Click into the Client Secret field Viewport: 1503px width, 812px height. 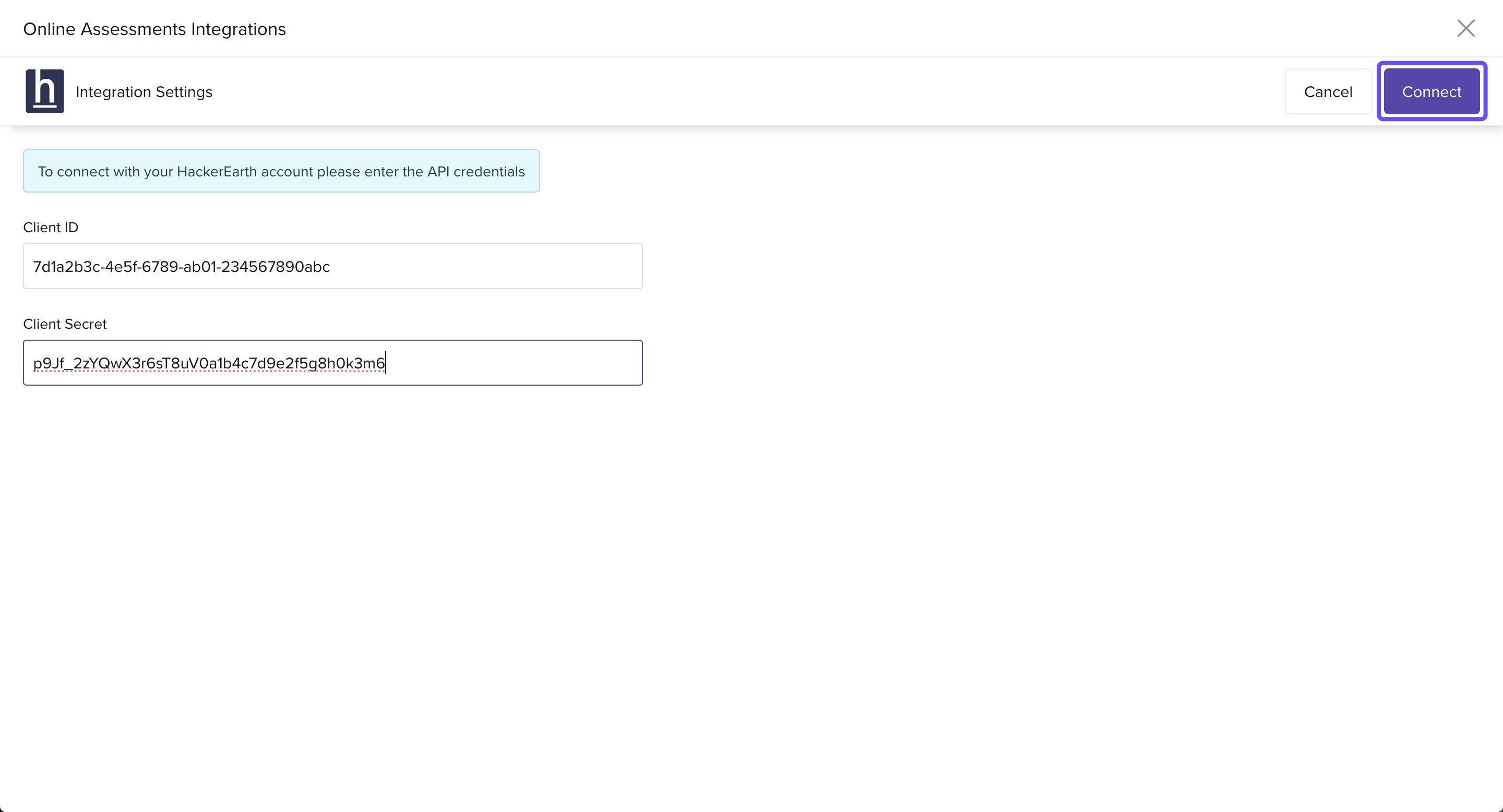pos(332,363)
